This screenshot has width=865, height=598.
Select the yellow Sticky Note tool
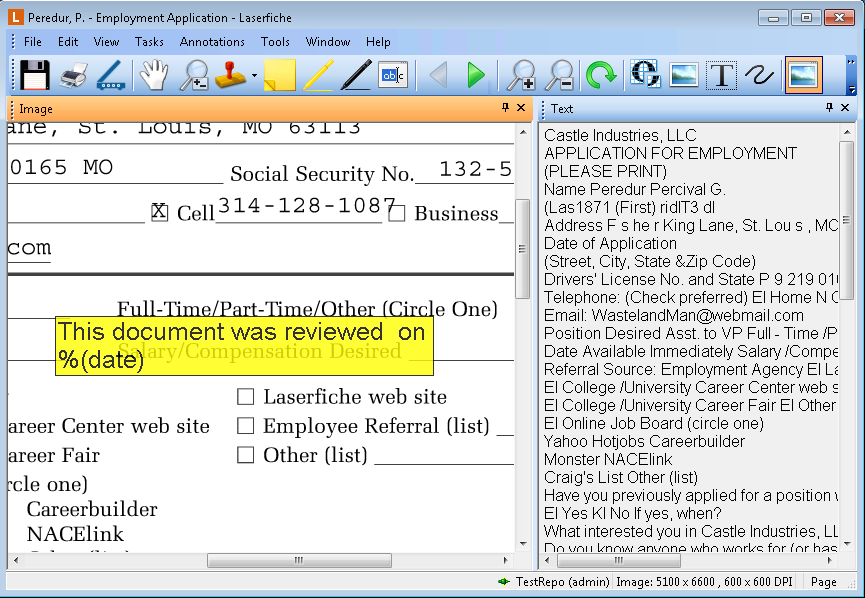click(x=280, y=75)
